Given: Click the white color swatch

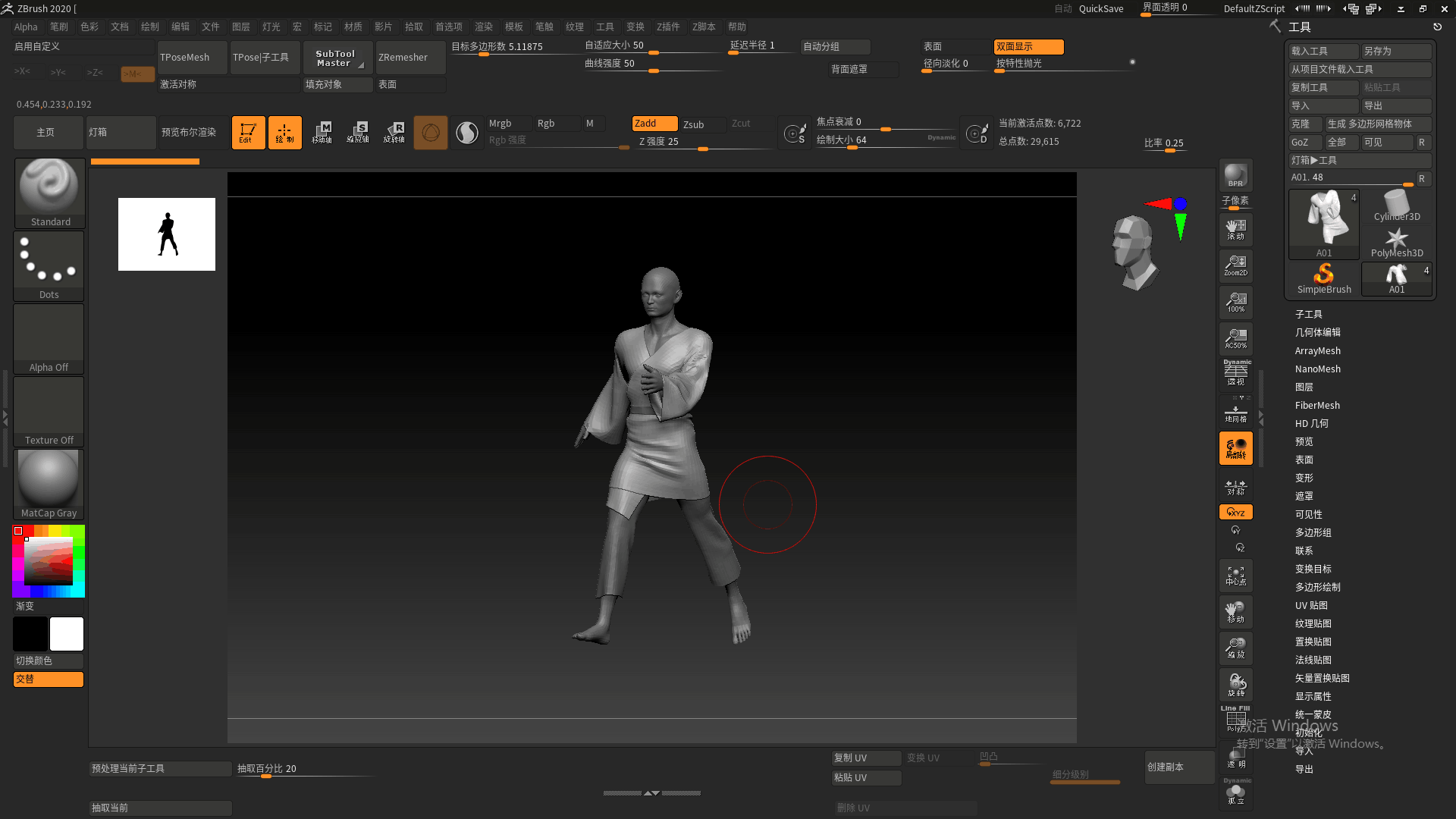Looking at the screenshot, I should tap(67, 634).
